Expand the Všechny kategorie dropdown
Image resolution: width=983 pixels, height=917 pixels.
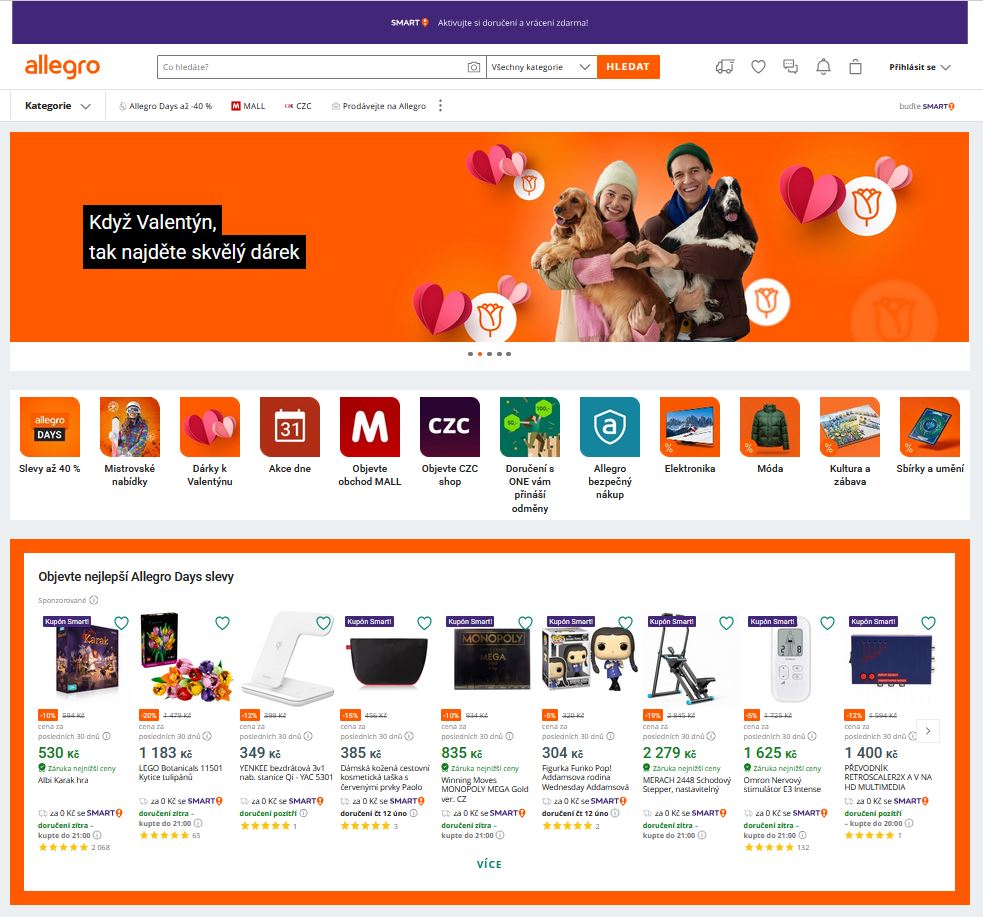pyautogui.click(x=541, y=67)
